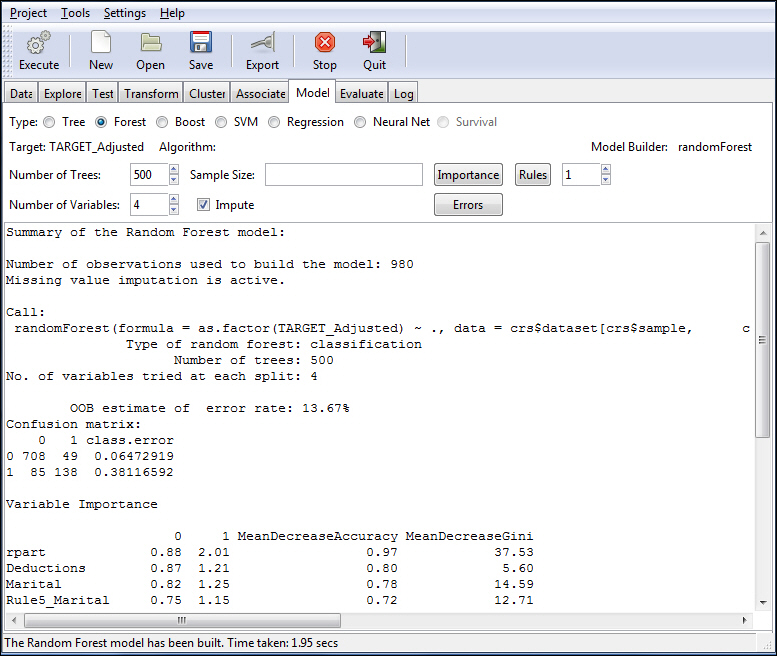
Task: Click the rpart variable importance row
Action: tap(270, 552)
